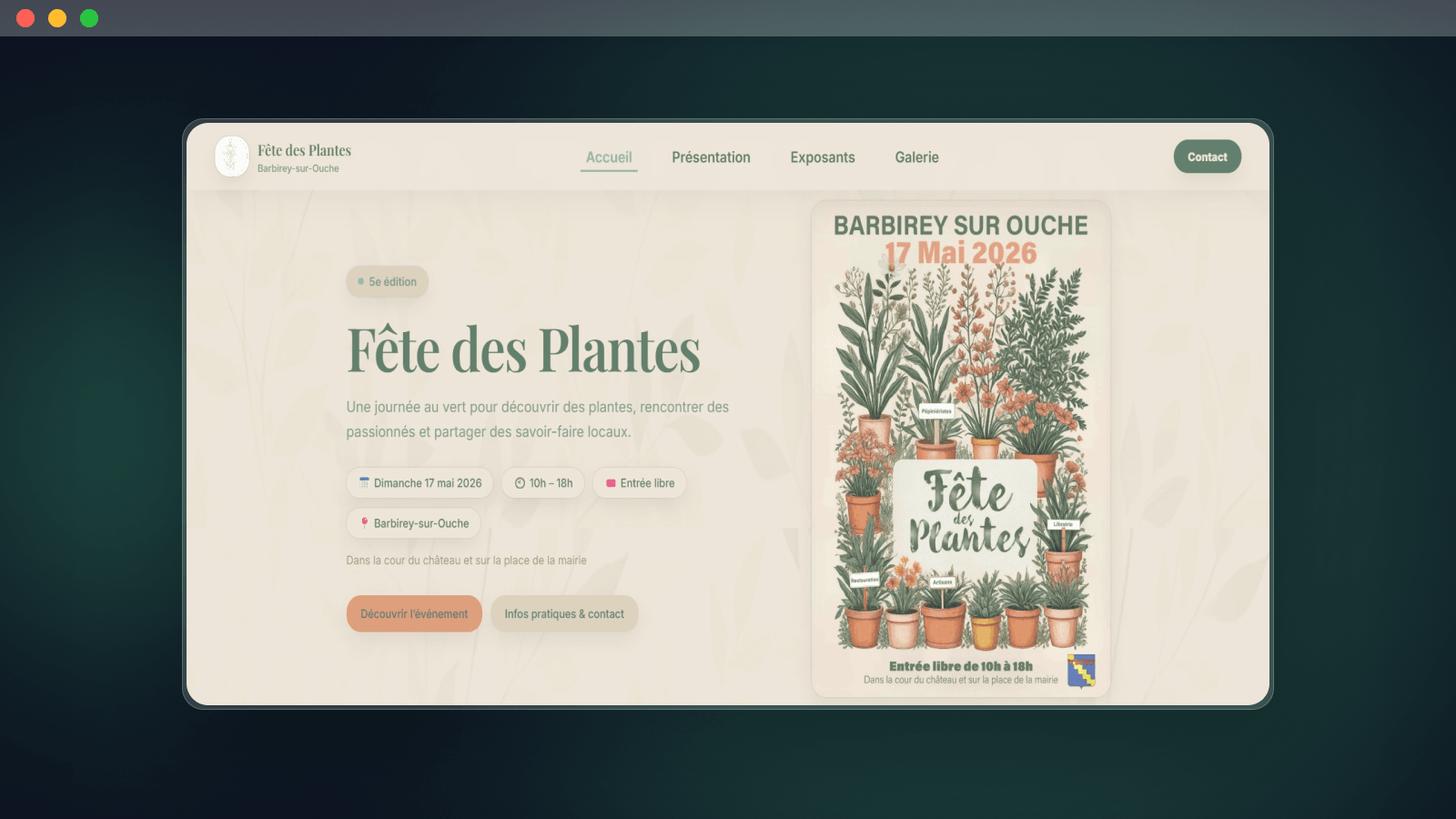1456x819 pixels.
Task: Click the Dimanche 17 mai 2026 badge
Action: click(420, 483)
